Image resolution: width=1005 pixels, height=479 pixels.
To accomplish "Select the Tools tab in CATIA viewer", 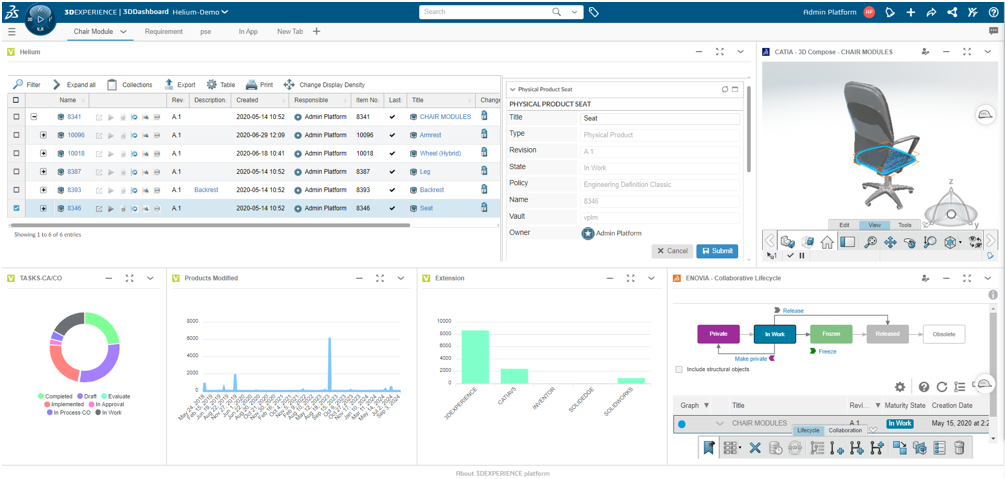I will pos(904,225).
